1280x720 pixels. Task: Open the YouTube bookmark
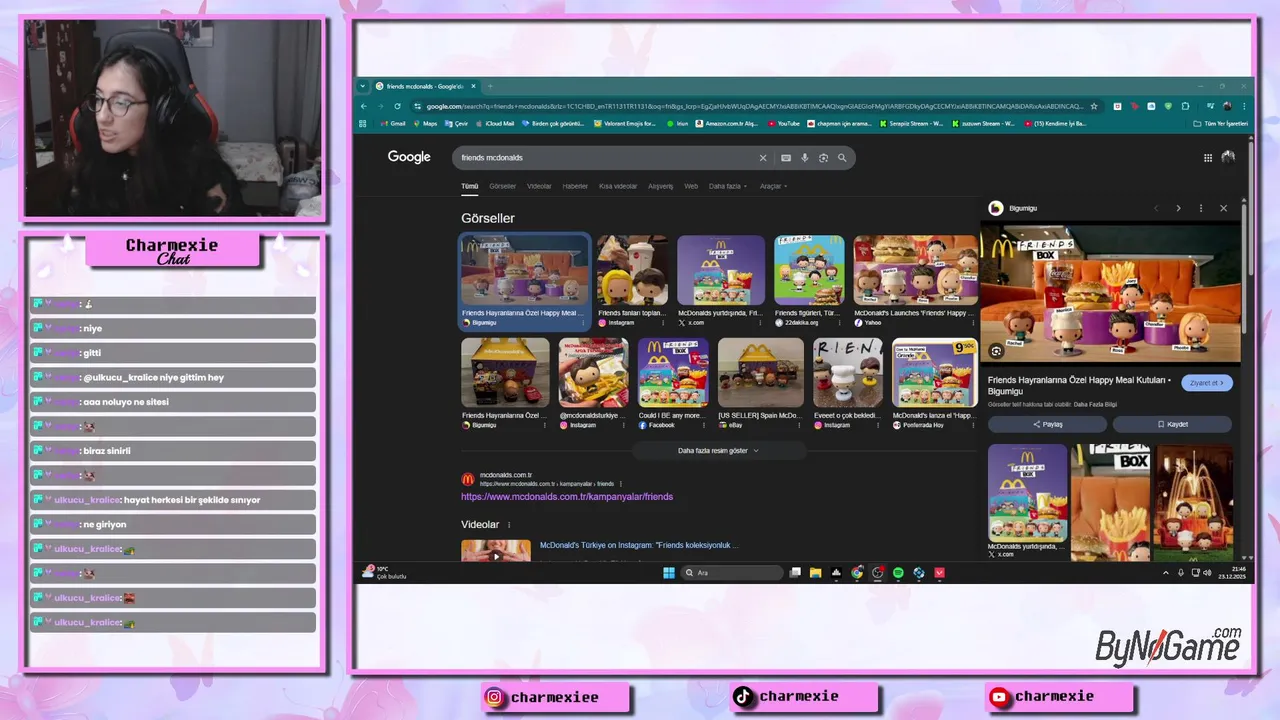784,124
